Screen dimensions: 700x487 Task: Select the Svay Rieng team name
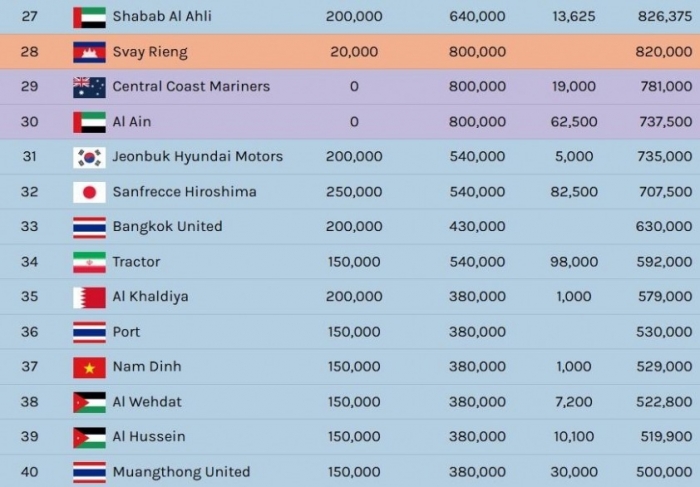click(150, 52)
